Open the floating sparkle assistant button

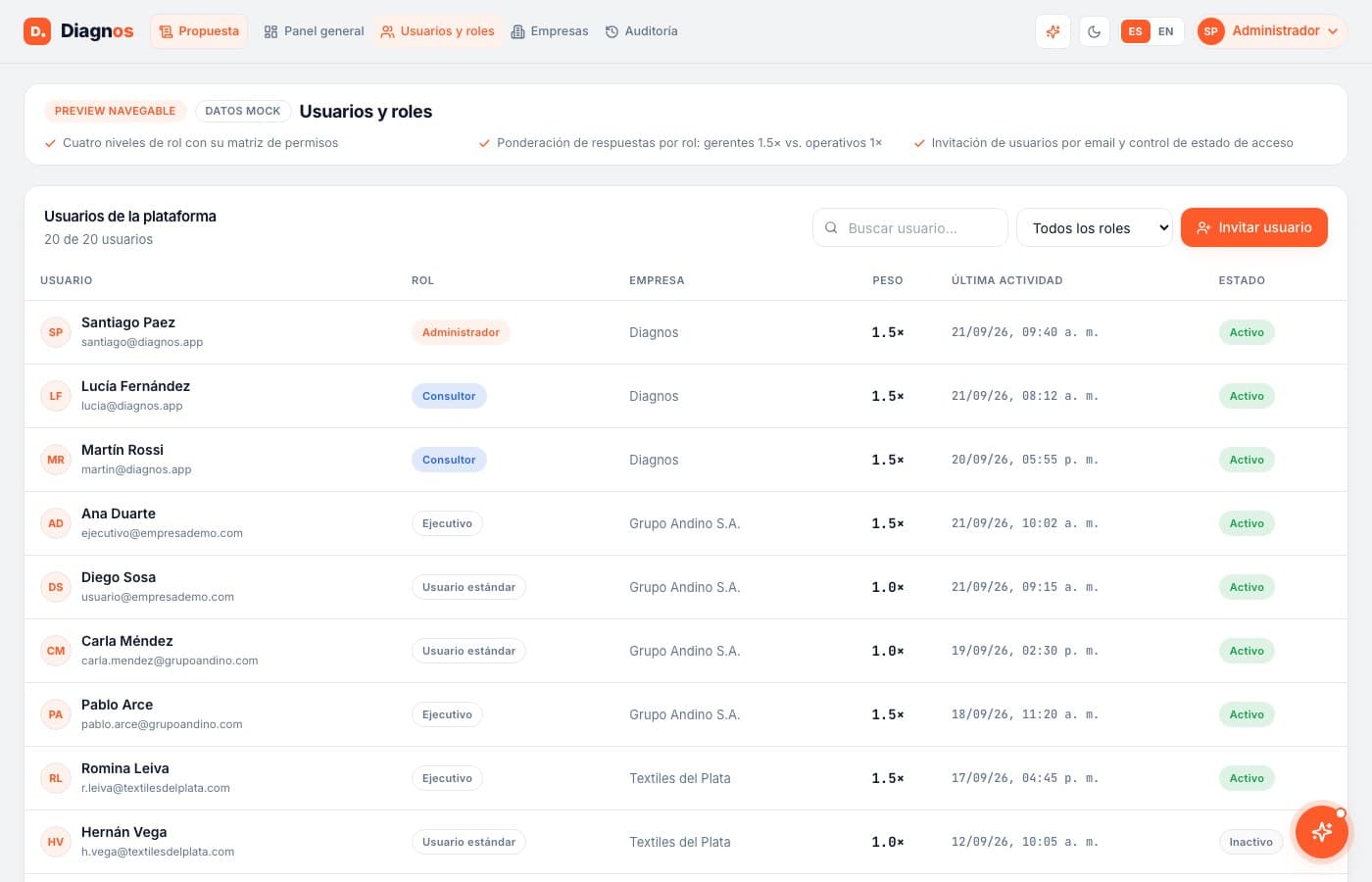coord(1321,831)
